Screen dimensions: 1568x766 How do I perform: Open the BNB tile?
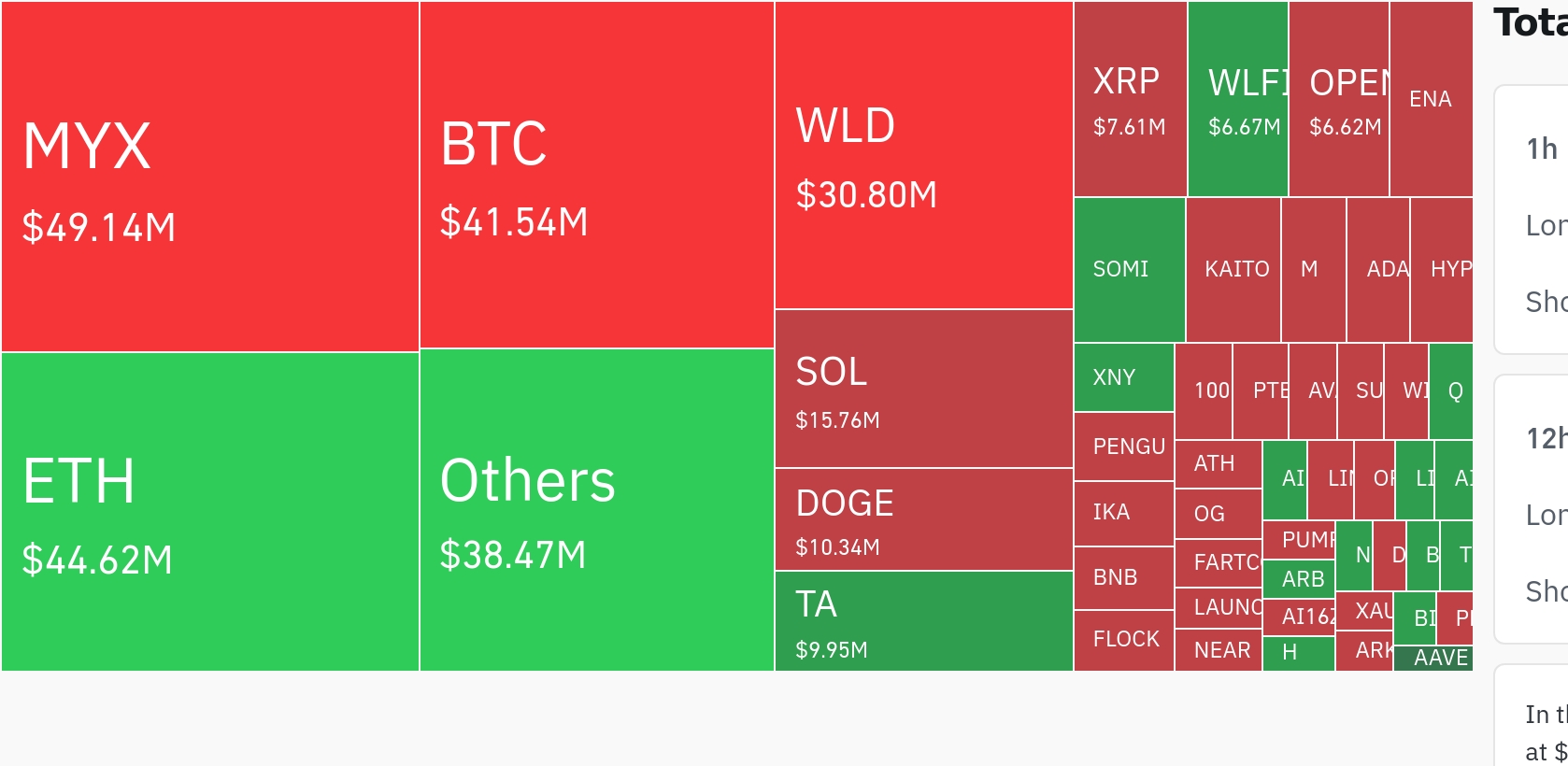pyautogui.click(x=1124, y=578)
